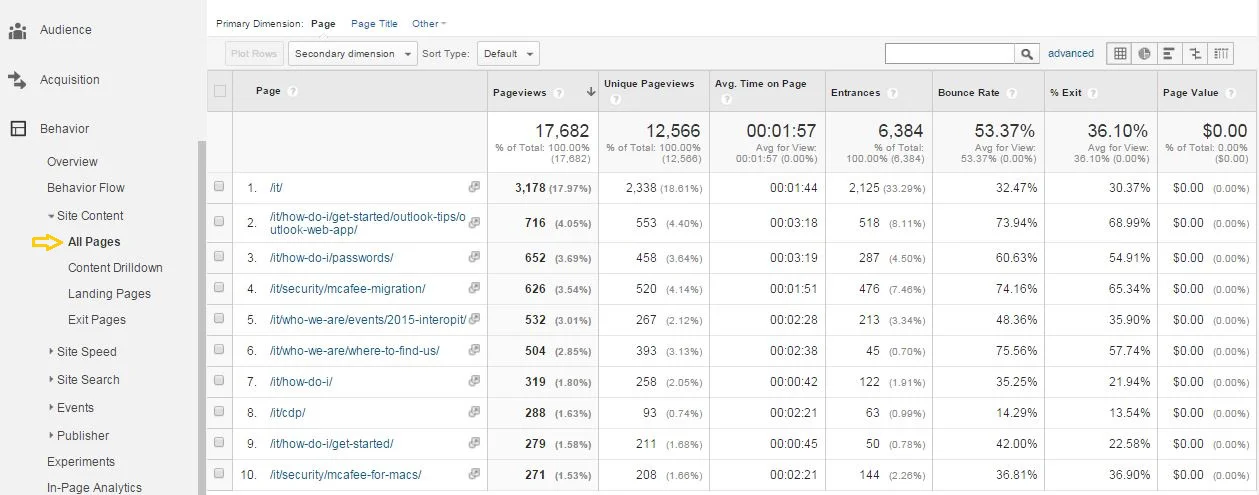The width and height of the screenshot is (1259, 495).
Task: Switch to the data table view icon
Action: [1120, 54]
